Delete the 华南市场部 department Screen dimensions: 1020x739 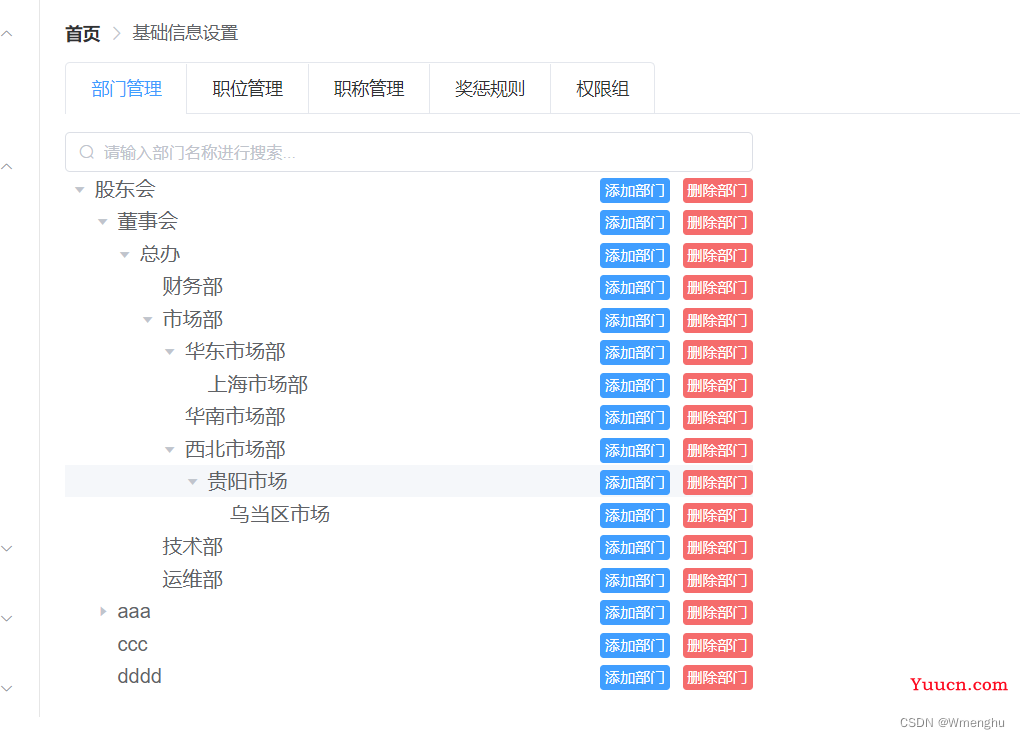[718, 418]
